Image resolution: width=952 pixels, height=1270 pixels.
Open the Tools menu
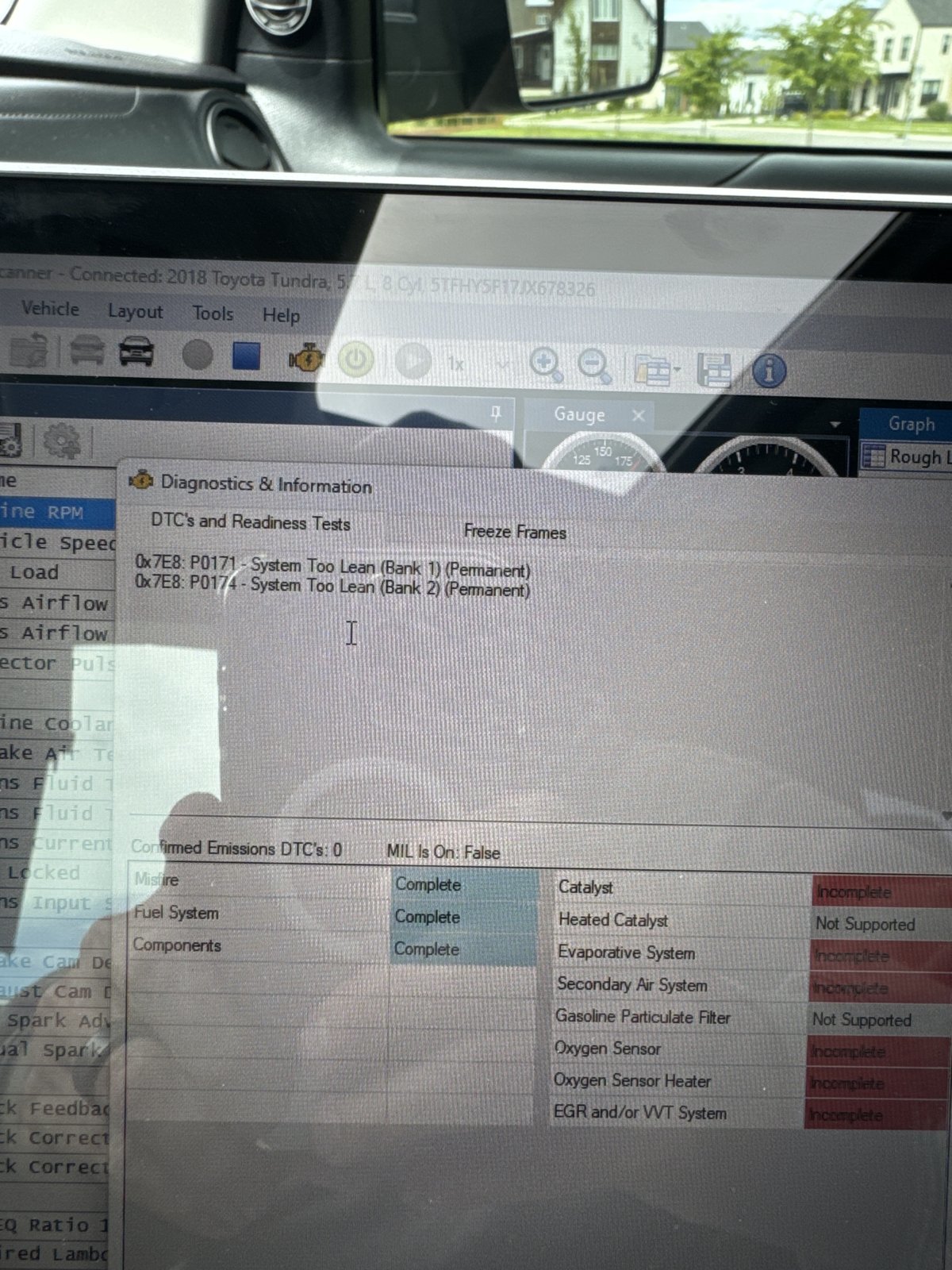[213, 314]
